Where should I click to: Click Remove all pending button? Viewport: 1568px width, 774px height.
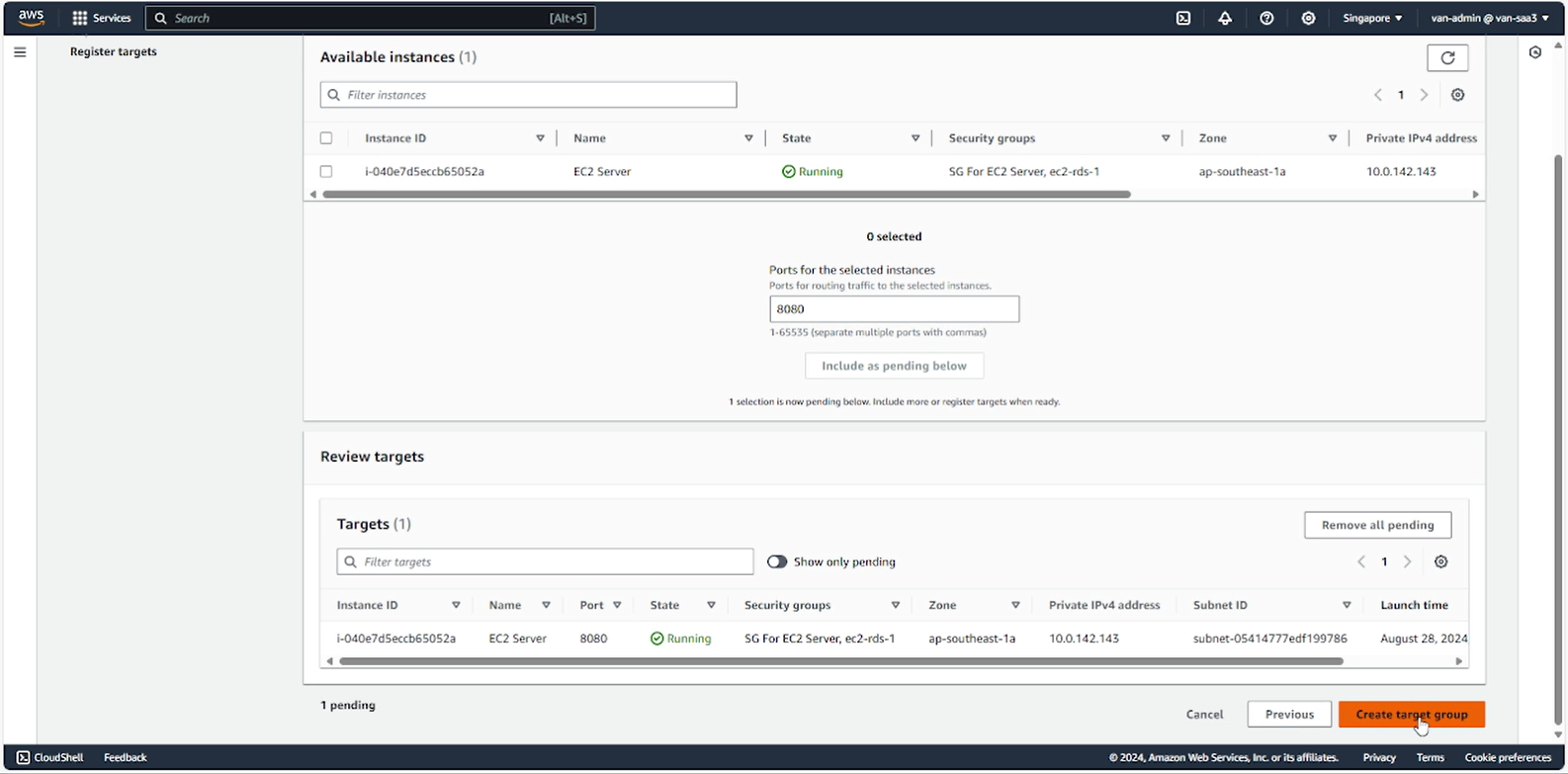(1377, 525)
